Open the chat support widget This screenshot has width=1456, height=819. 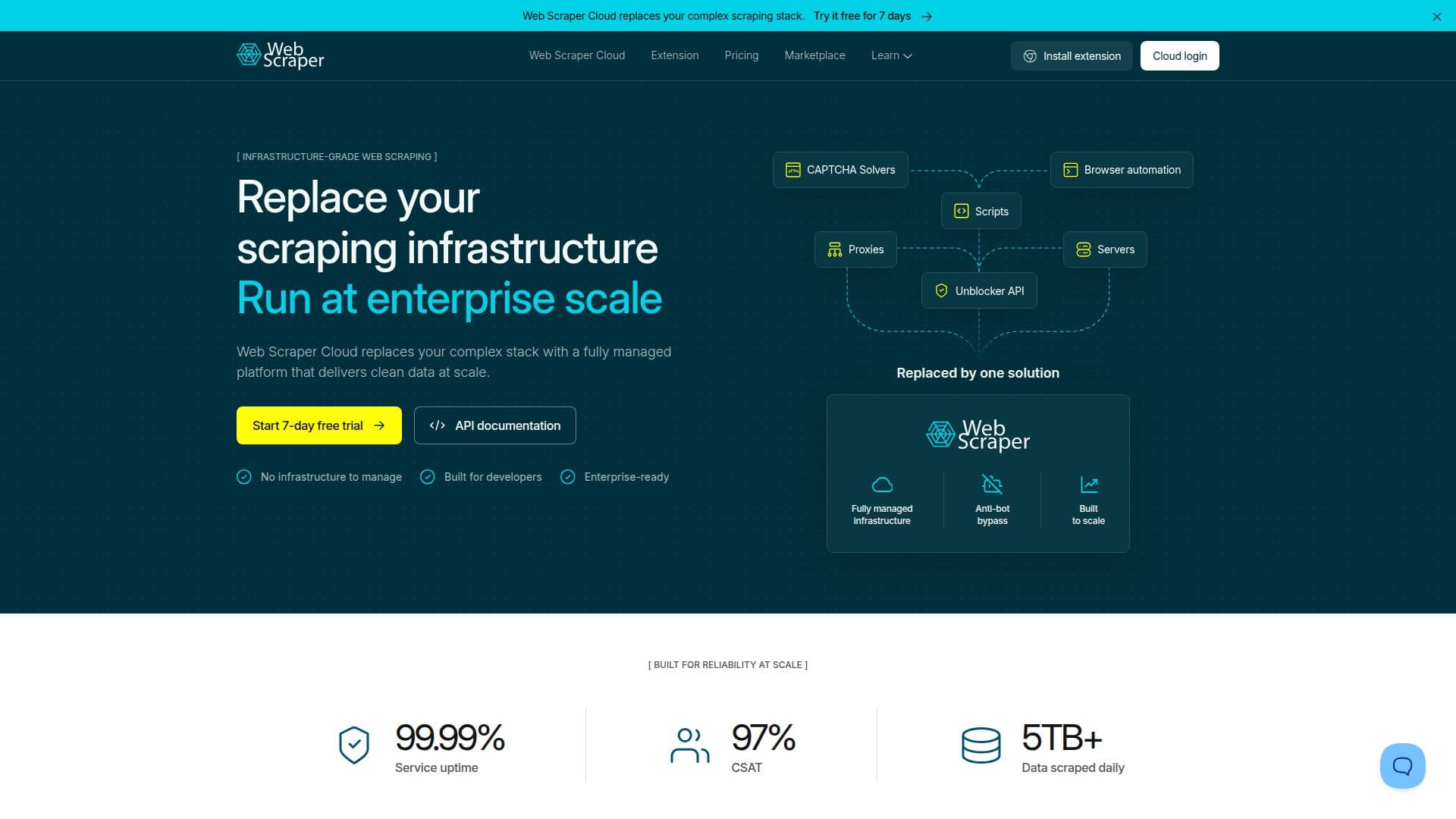pos(1402,766)
